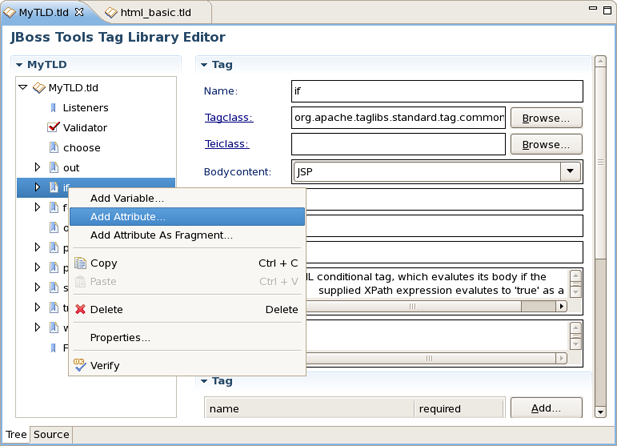
Task: Click the choose tag icon
Action: tap(54, 147)
